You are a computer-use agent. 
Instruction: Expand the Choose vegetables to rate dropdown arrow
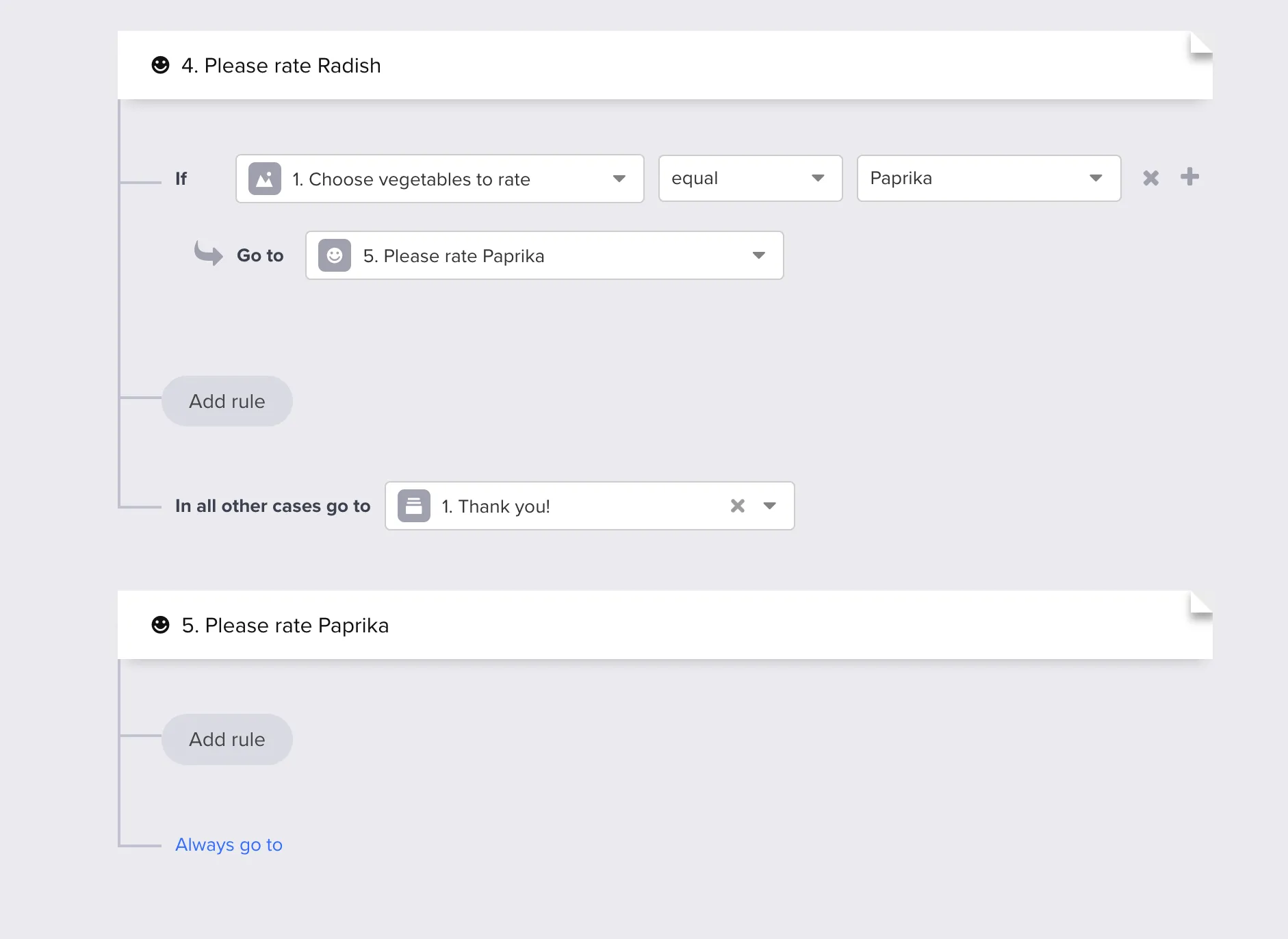[619, 179]
